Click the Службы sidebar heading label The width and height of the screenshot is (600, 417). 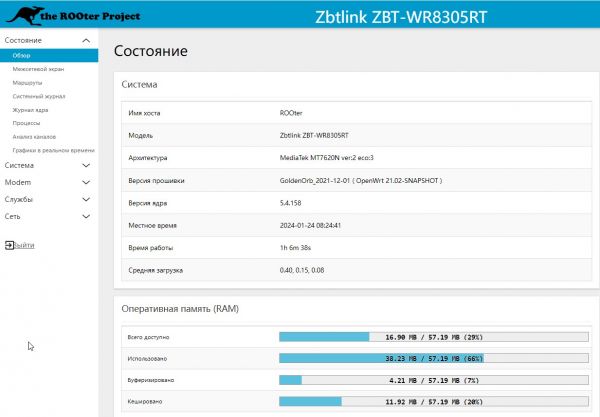click(19, 199)
